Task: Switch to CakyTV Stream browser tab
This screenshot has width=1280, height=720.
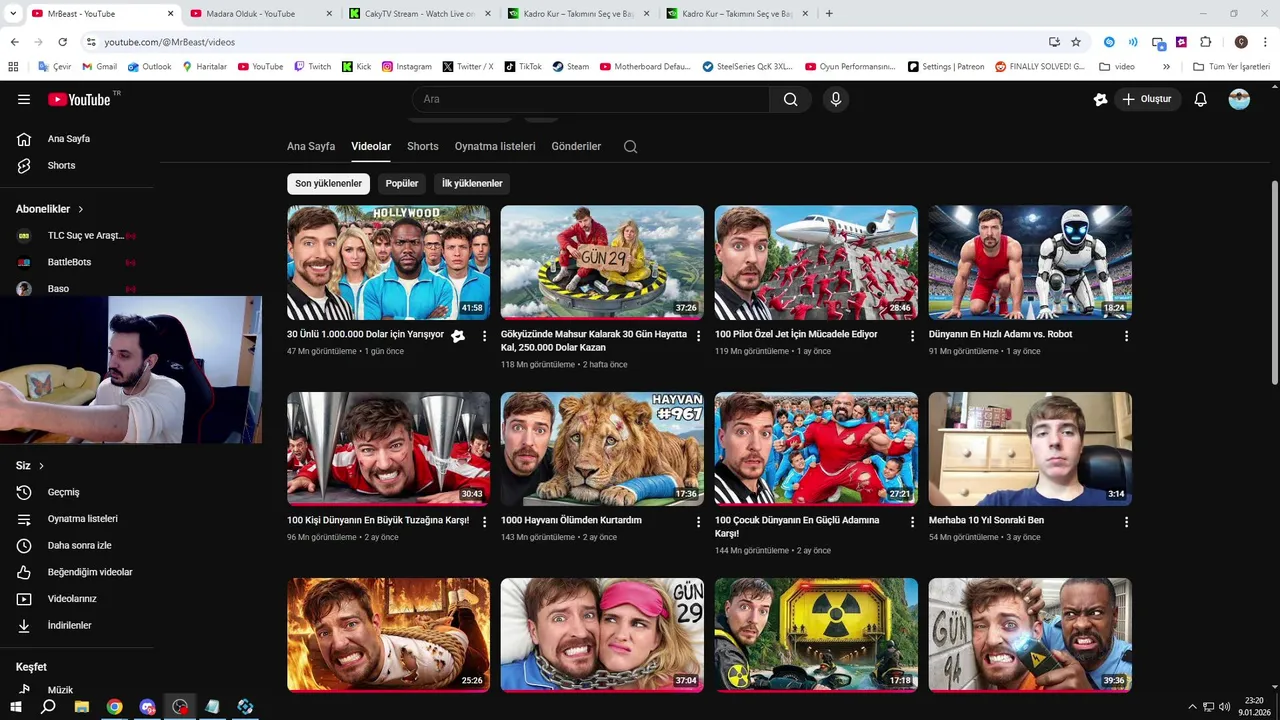Action: [418, 14]
